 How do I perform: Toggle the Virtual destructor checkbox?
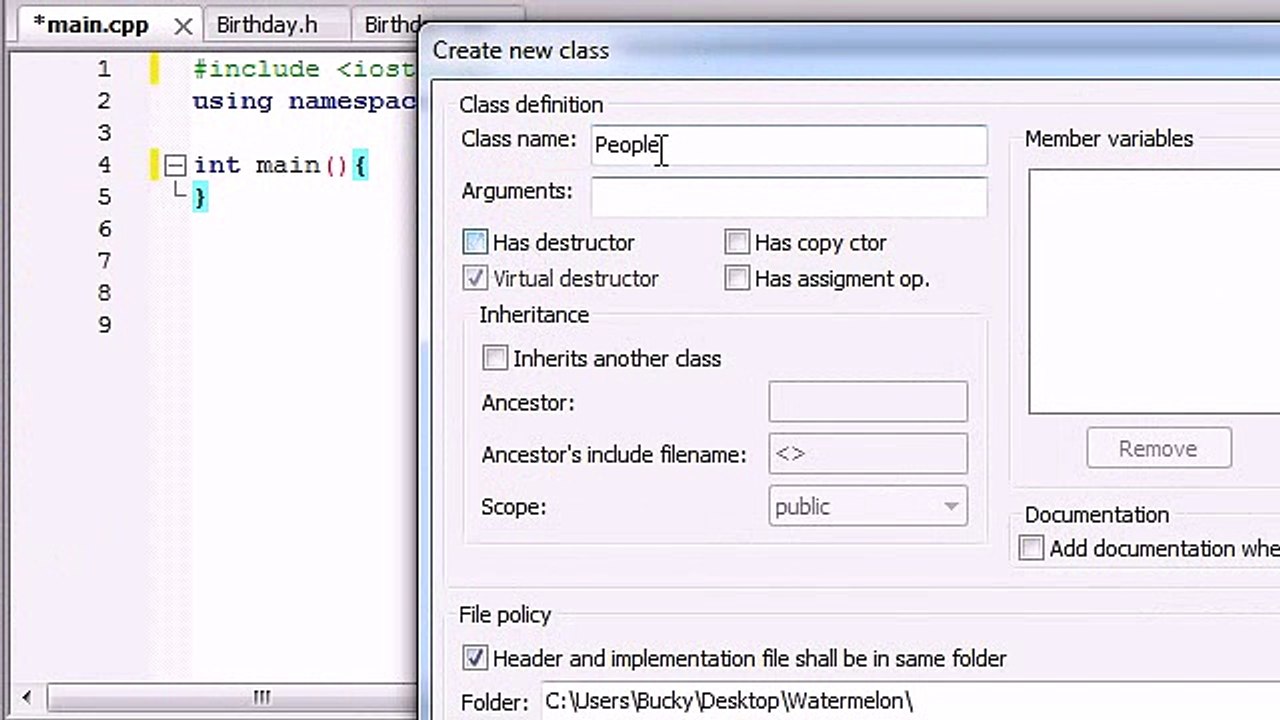click(x=475, y=279)
